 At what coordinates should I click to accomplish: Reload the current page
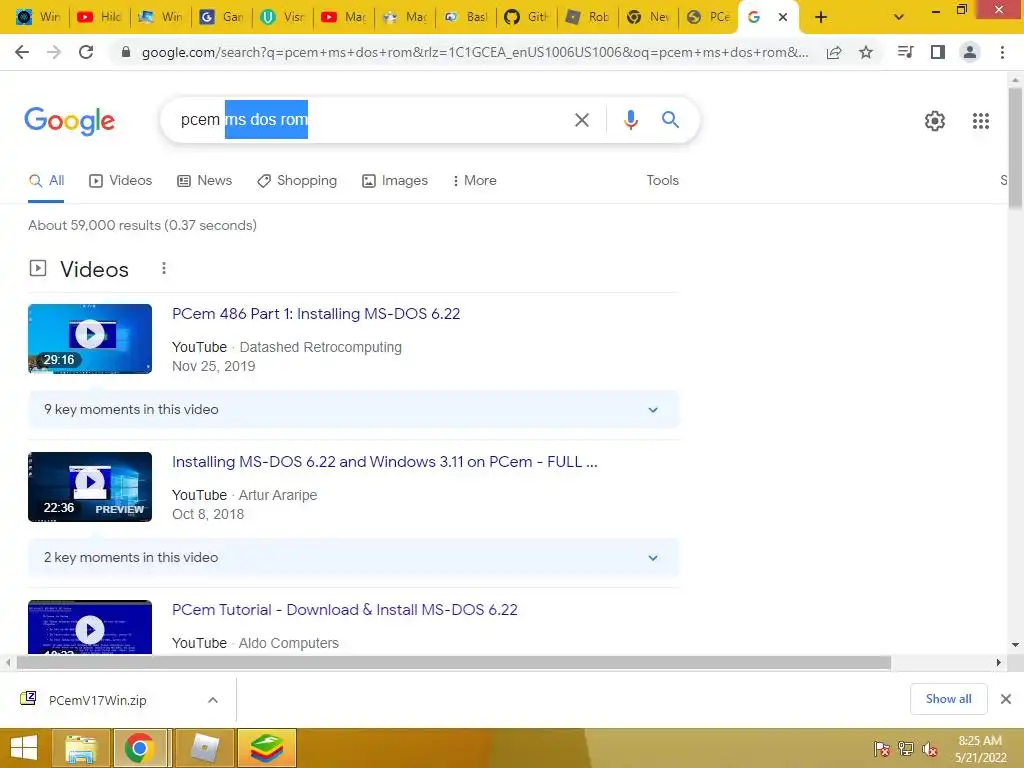[x=86, y=52]
